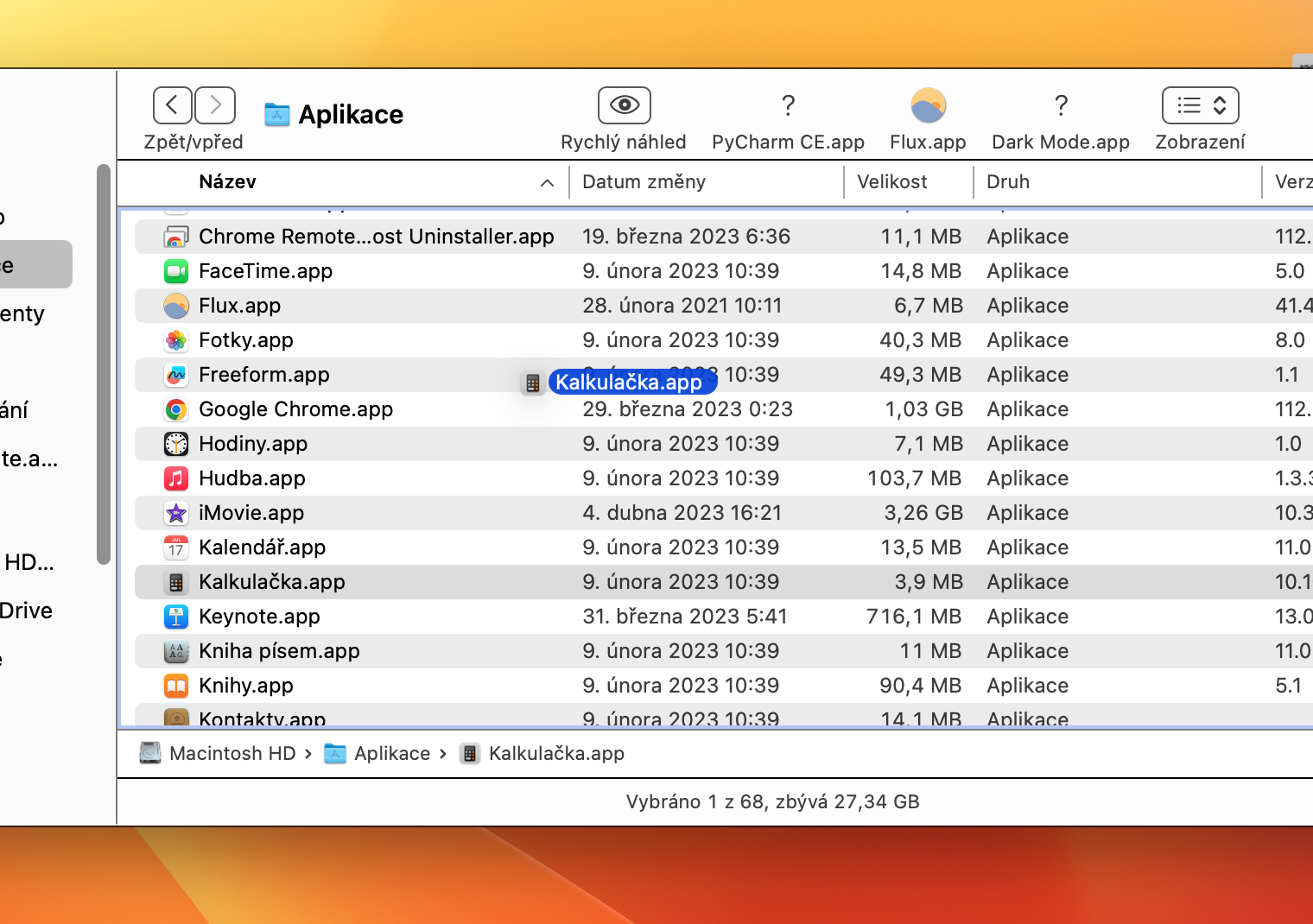Click the sidebar scrollbar thumb
Screen dimensions: 1313x924
coord(104,364)
